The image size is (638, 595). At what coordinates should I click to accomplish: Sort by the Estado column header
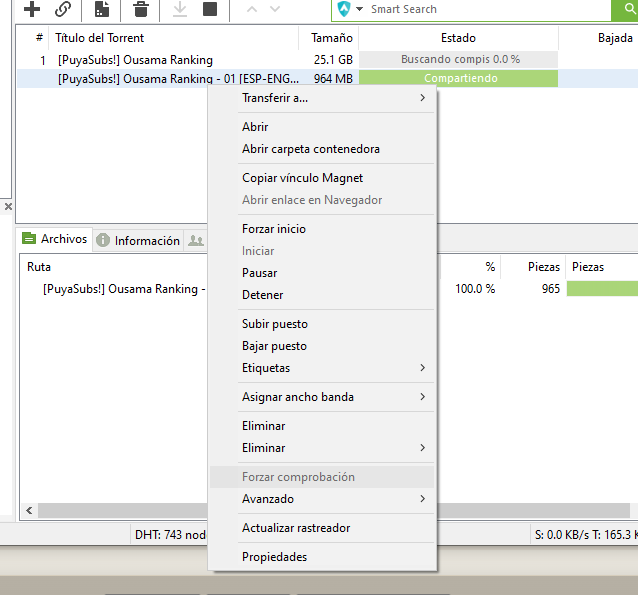click(x=458, y=38)
